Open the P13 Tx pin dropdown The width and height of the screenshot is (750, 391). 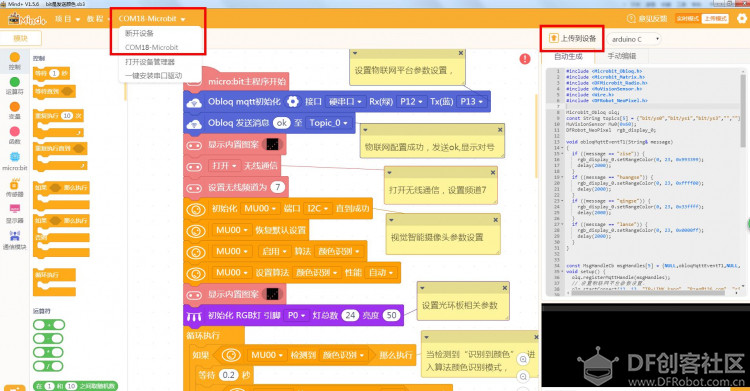[472, 101]
